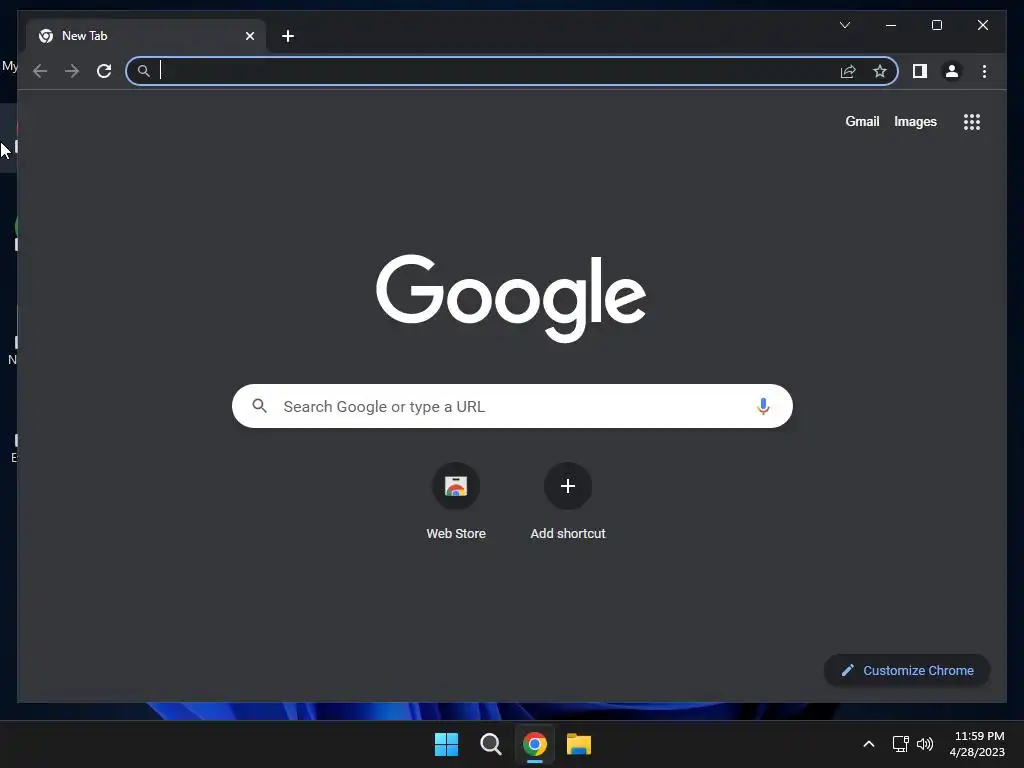Image resolution: width=1024 pixels, height=768 pixels.
Task: Open the clock showing 11:59 PM
Action: pyautogui.click(x=977, y=744)
